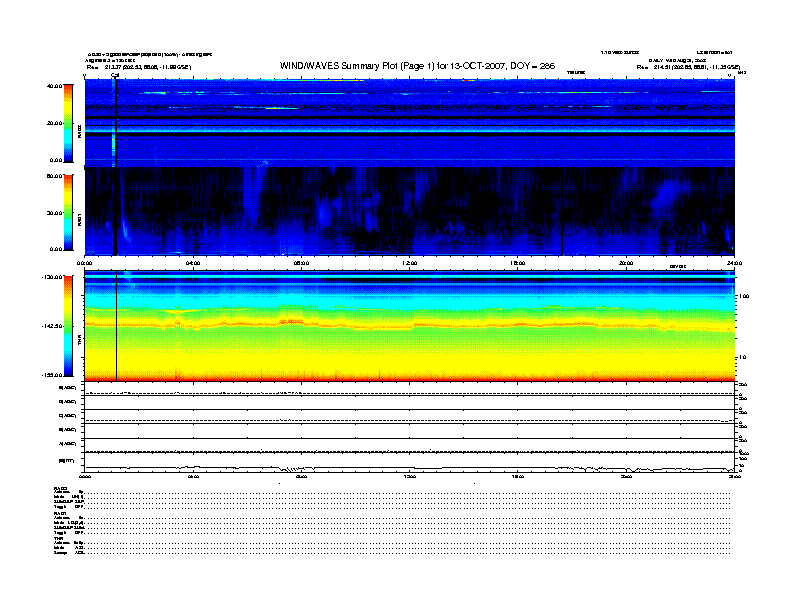Click the 24:00 time label under RAD1 spectrogram
The height and width of the screenshot is (612, 792).
click(x=734, y=263)
